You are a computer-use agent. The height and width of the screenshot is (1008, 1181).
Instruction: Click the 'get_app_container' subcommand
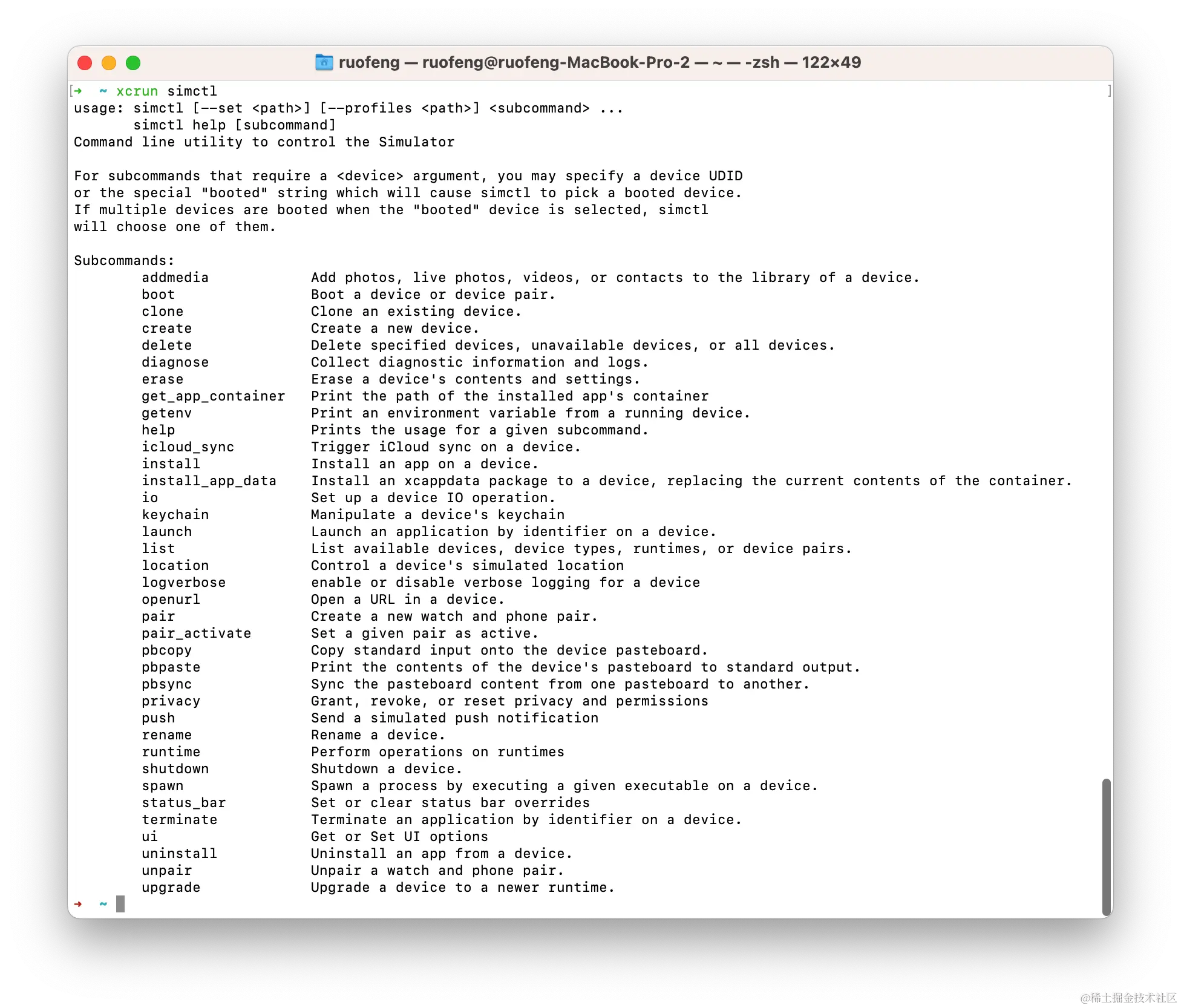(214, 396)
